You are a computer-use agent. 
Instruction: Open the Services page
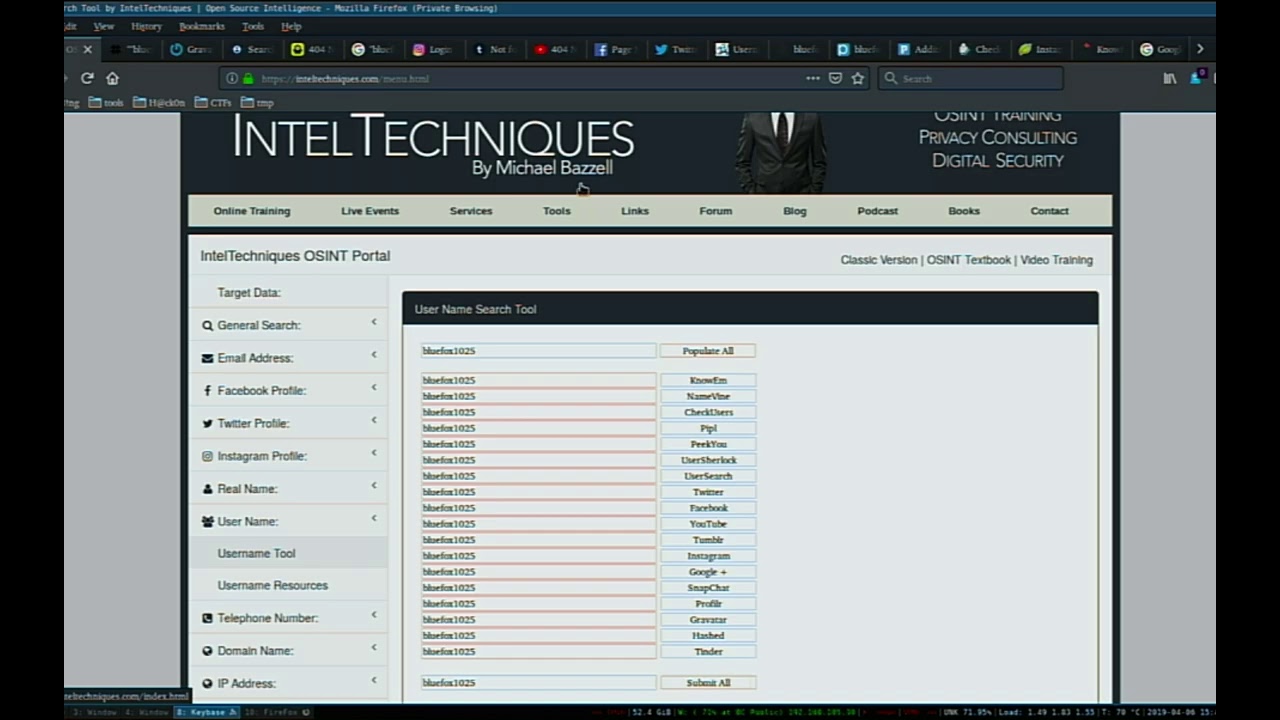[471, 211]
